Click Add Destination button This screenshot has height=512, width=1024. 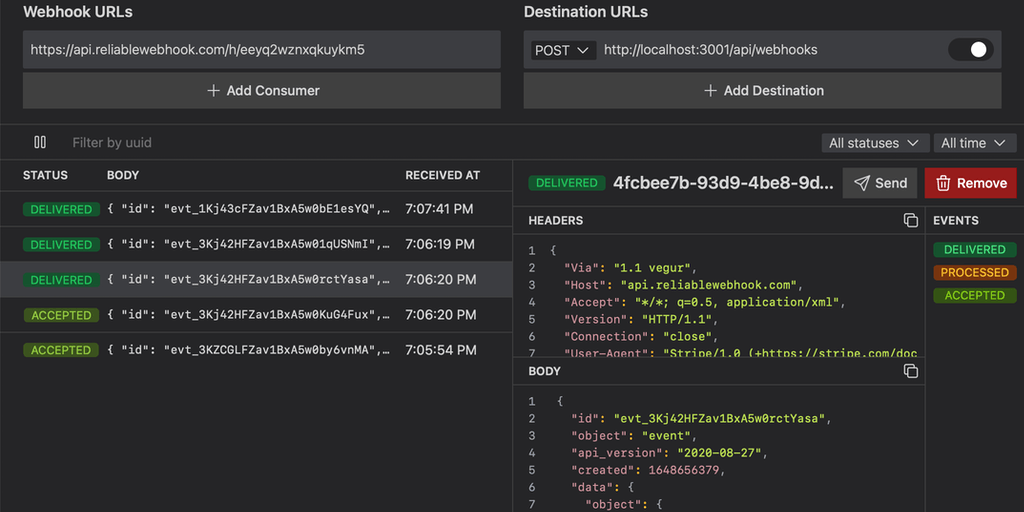[x=762, y=90]
